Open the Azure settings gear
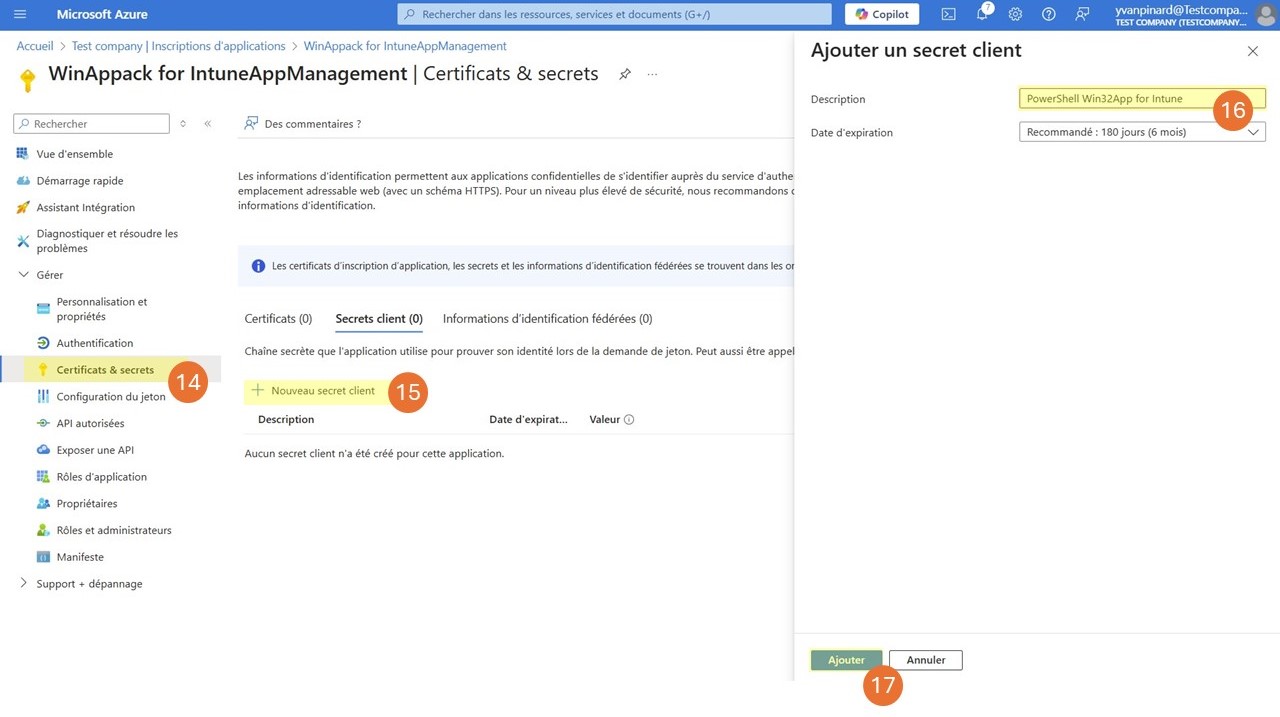This screenshot has height=717, width=1280. point(1015,14)
